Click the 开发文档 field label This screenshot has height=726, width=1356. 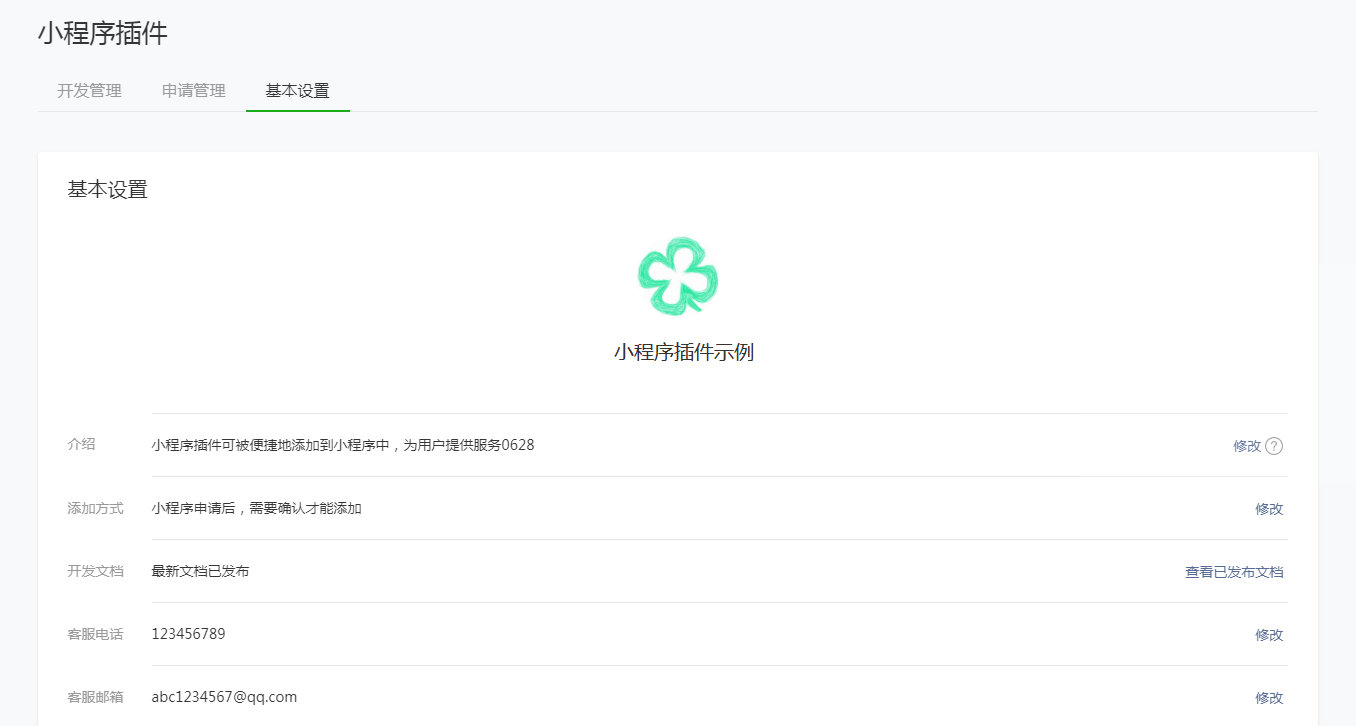94,571
